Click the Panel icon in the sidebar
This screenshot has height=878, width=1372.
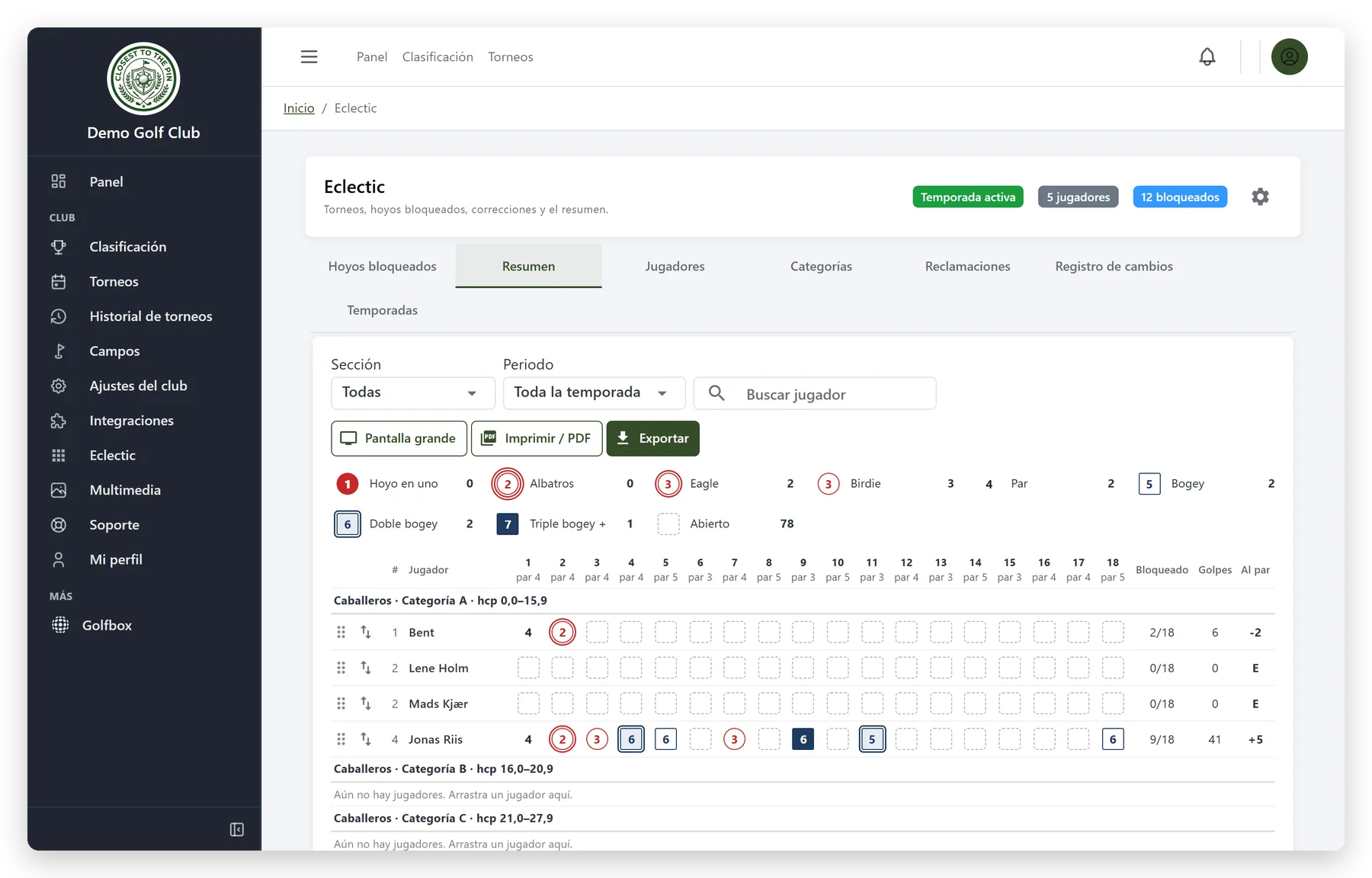pos(59,181)
